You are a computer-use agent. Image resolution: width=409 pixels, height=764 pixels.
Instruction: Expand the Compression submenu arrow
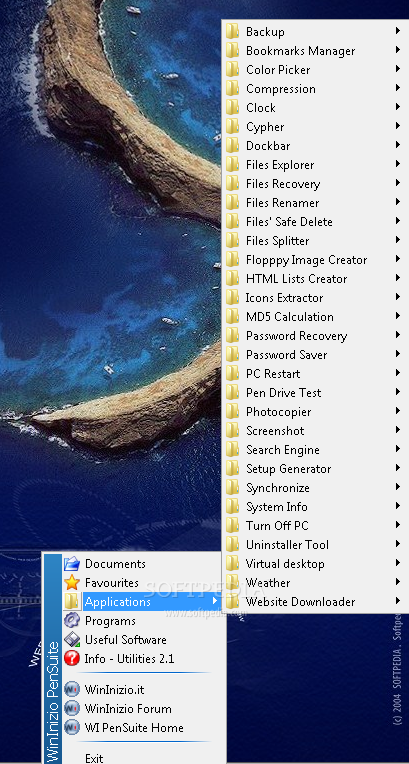pyautogui.click(x=398, y=88)
